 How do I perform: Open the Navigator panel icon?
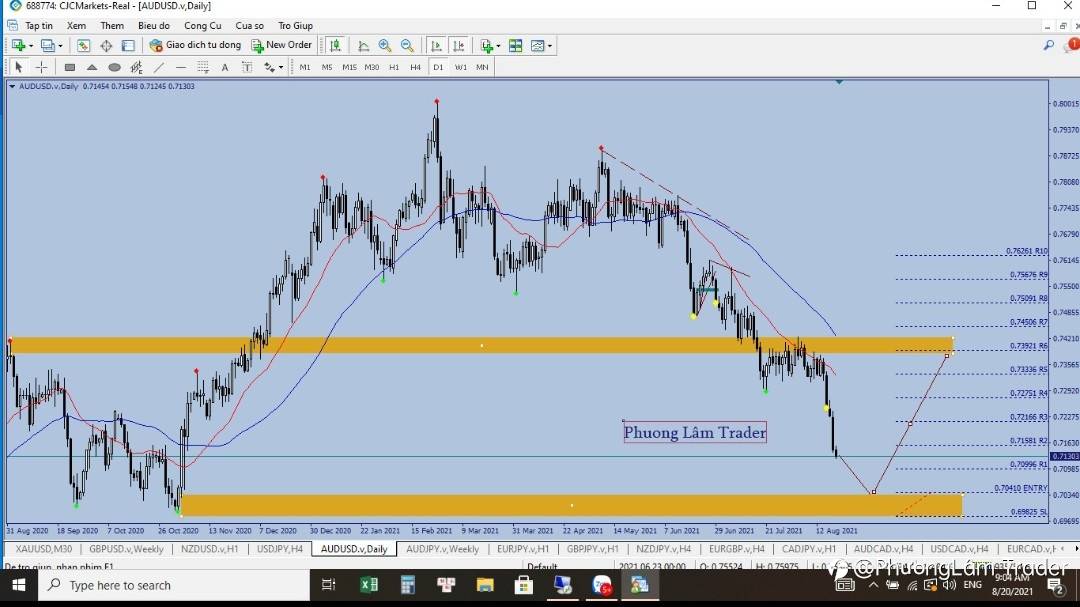[128, 45]
